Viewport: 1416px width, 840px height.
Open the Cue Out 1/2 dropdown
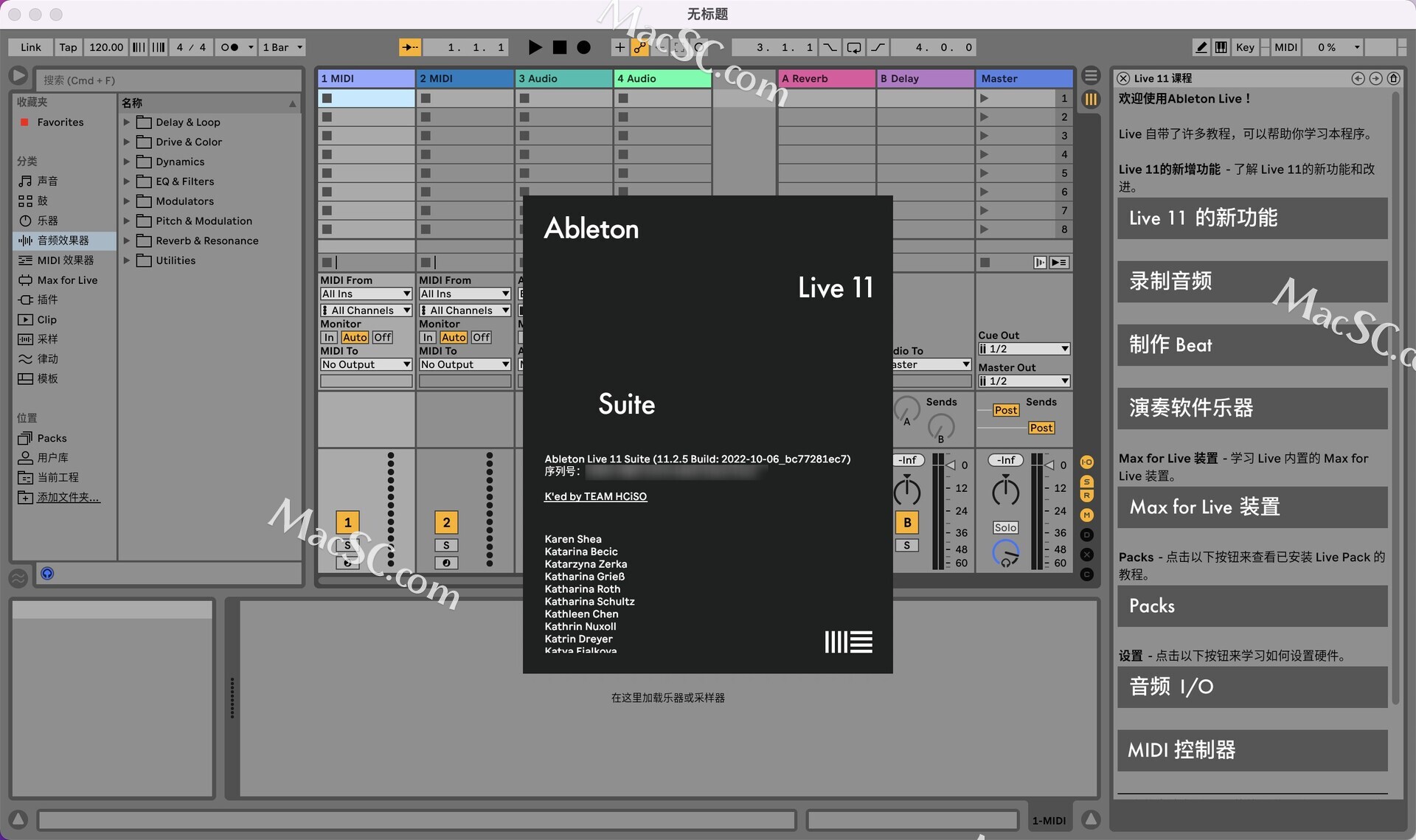1024,349
